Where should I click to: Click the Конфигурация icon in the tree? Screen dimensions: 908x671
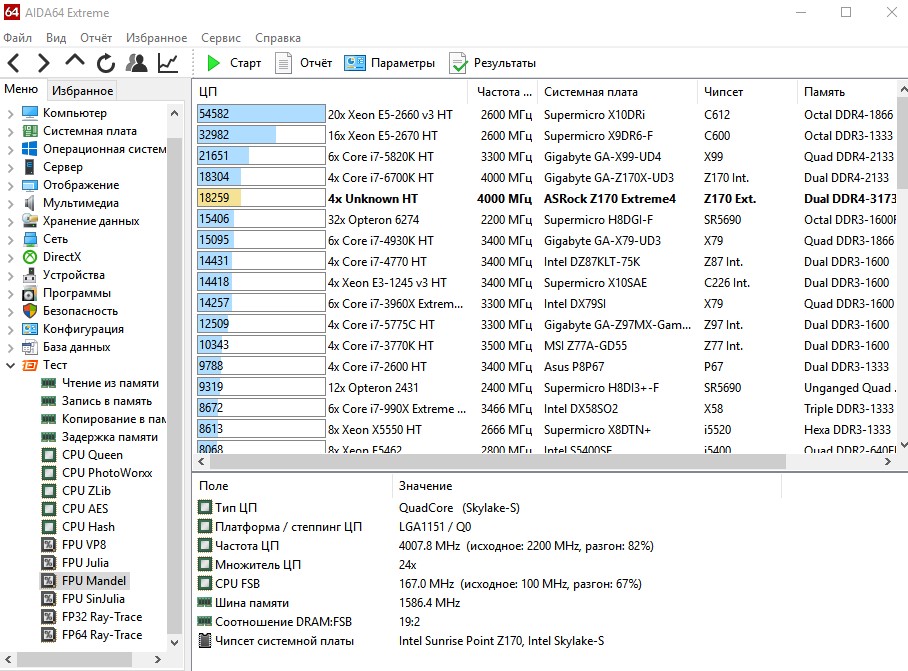point(30,329)
